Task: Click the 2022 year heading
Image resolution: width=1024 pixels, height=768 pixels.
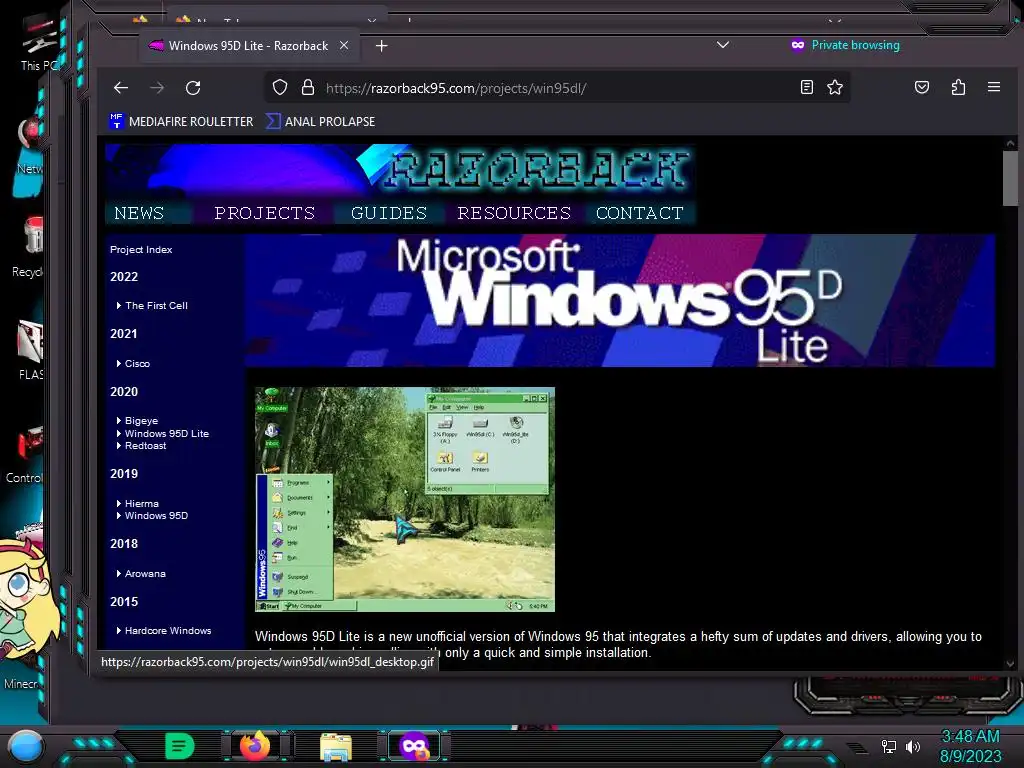Action: pyautogui.click(x=124, y=277)
